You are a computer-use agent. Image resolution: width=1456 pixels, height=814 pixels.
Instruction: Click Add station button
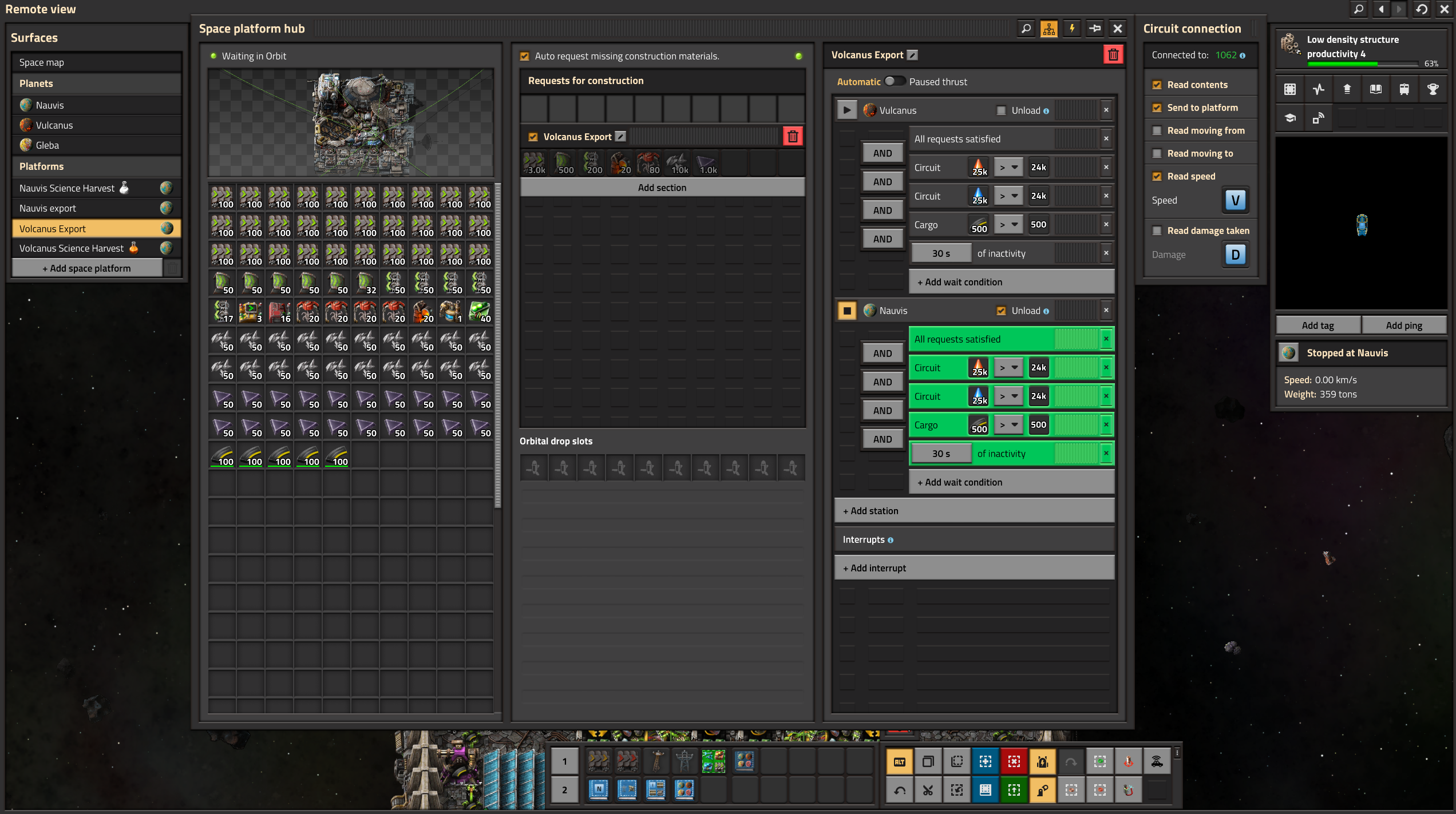point(975,511)
